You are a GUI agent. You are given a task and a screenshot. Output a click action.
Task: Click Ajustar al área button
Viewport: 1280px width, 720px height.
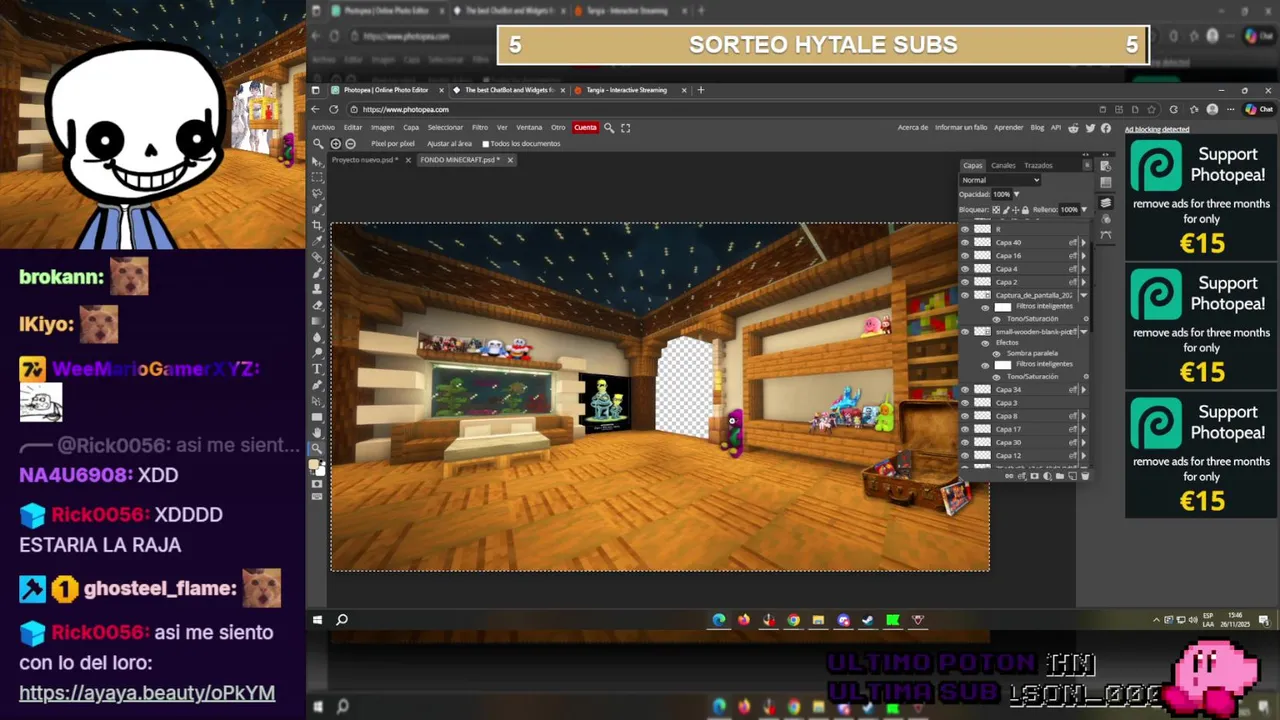[x=449, y=143]
